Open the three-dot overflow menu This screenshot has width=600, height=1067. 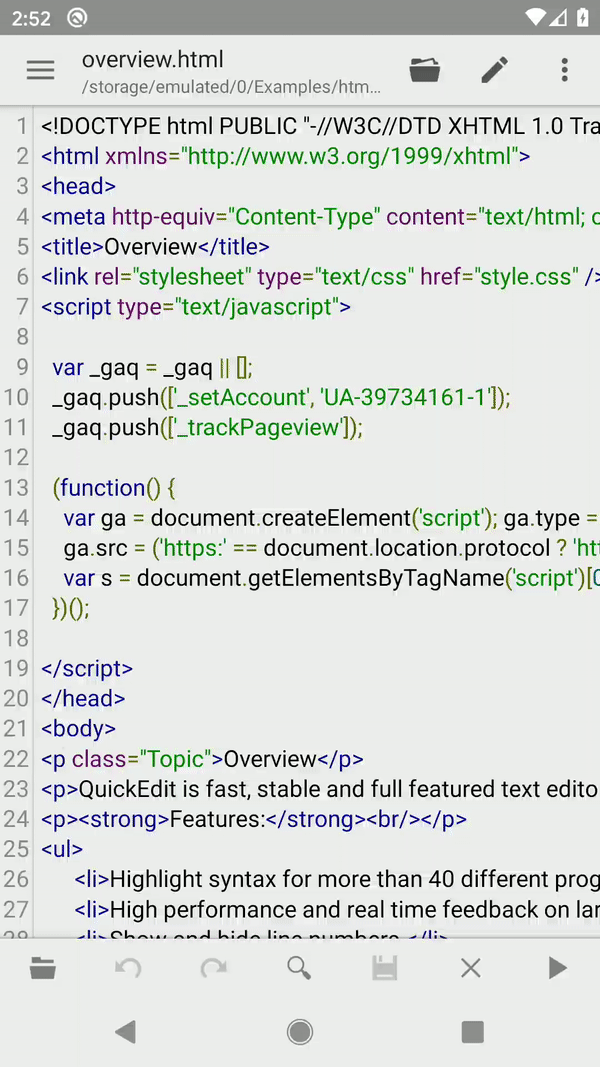(x=564, y=70)
